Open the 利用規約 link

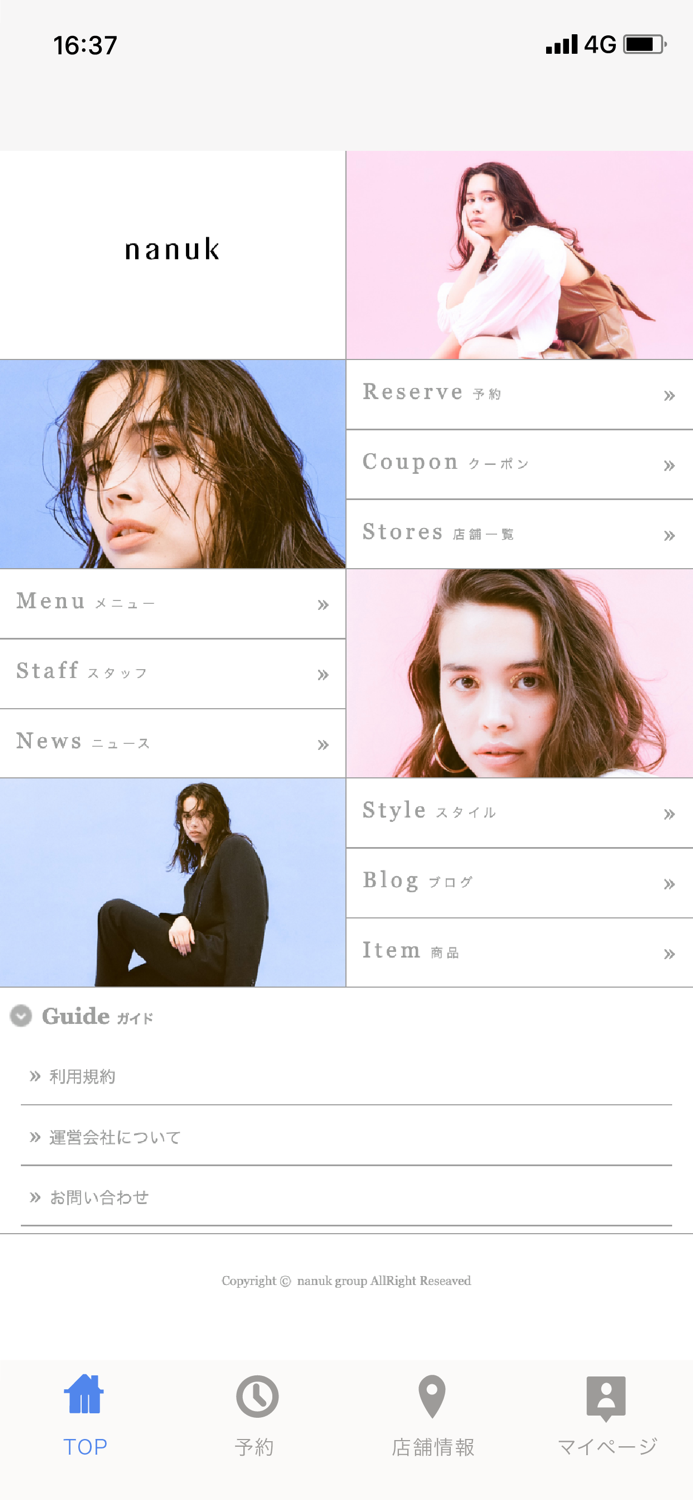coord(346,1077)
